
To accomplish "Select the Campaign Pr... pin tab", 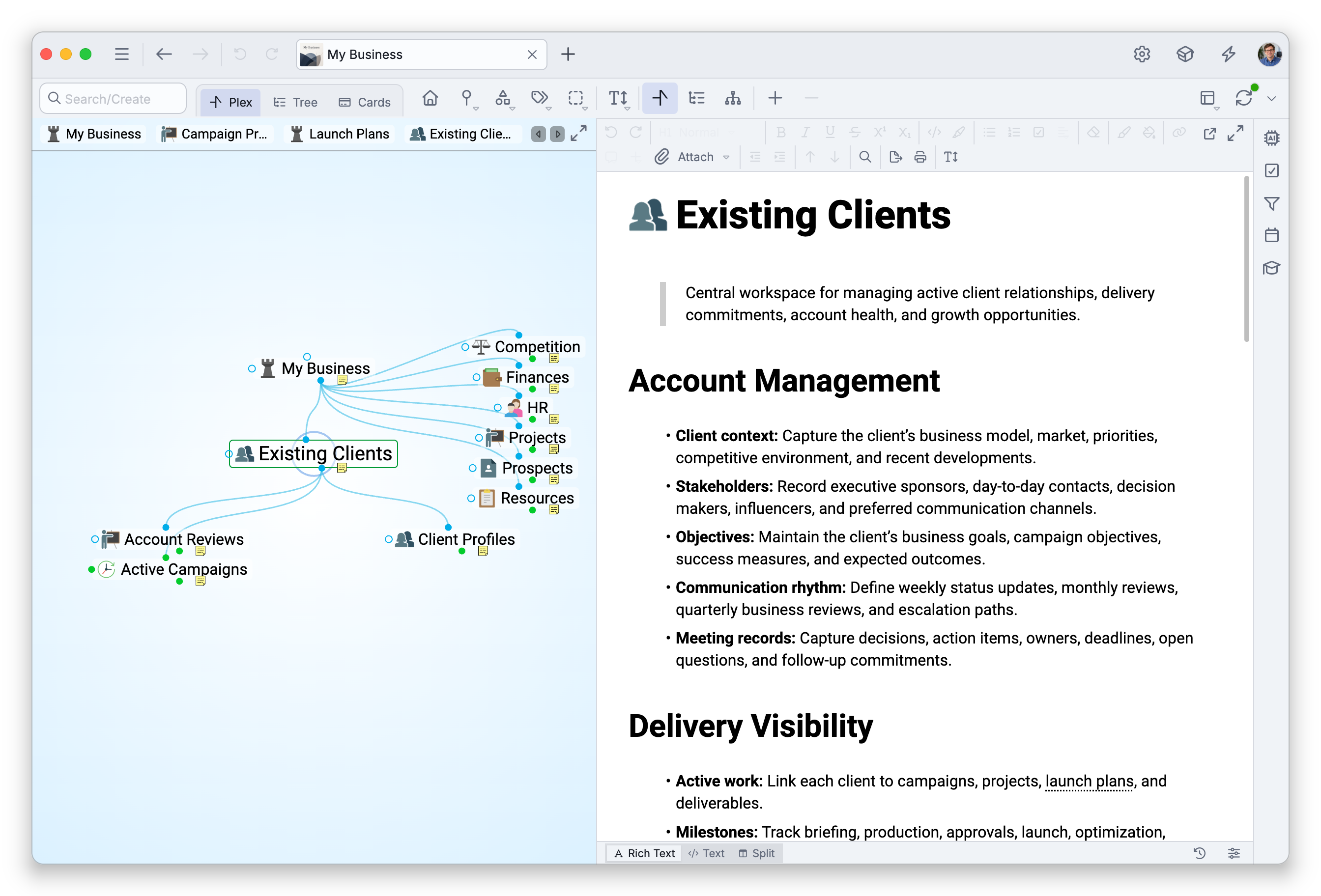I will click(x=215, y=134).
